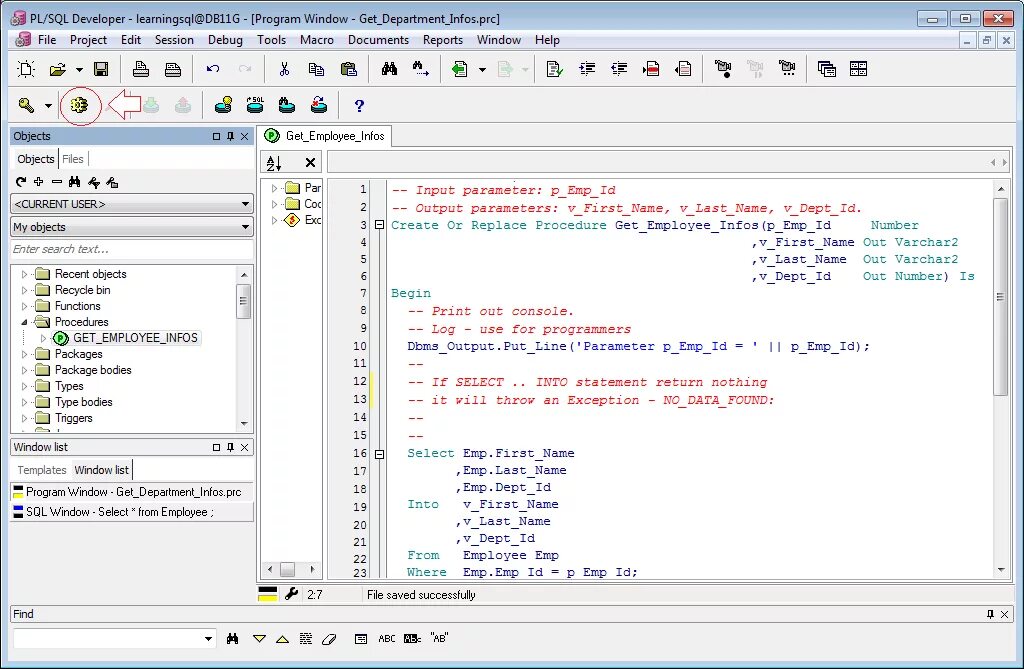Collapse code fold at Create Or Replace line

pos(379,224)
